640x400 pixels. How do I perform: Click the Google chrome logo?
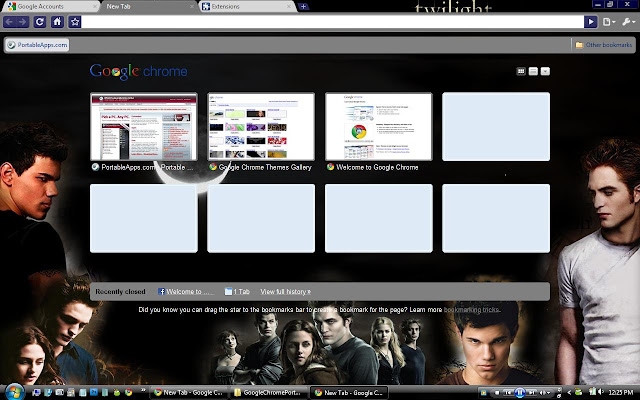click(x=139, y=71)
